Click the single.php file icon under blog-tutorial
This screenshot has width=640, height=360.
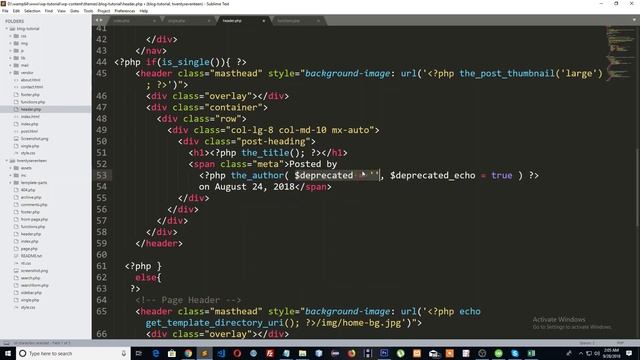(x=16, y=146)
